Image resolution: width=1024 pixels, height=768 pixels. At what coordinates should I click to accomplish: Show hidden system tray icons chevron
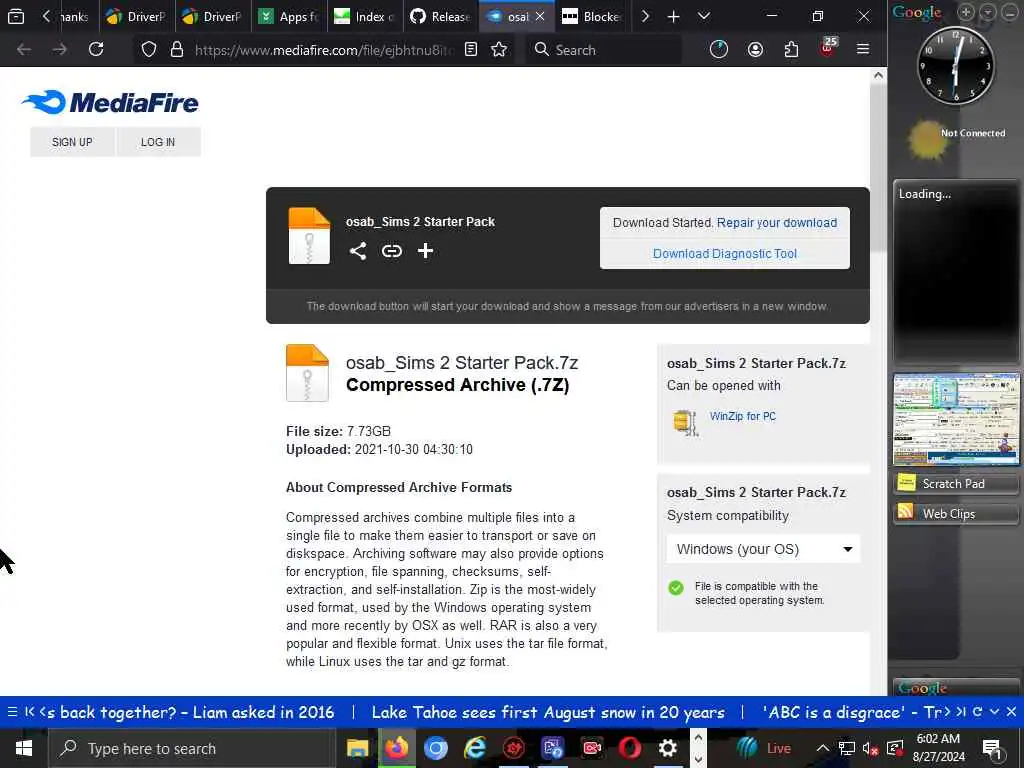[822, 748]
